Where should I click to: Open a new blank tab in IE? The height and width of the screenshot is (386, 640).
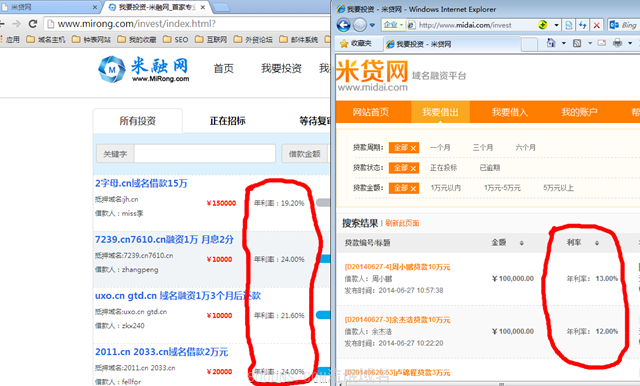pos(529,44)
